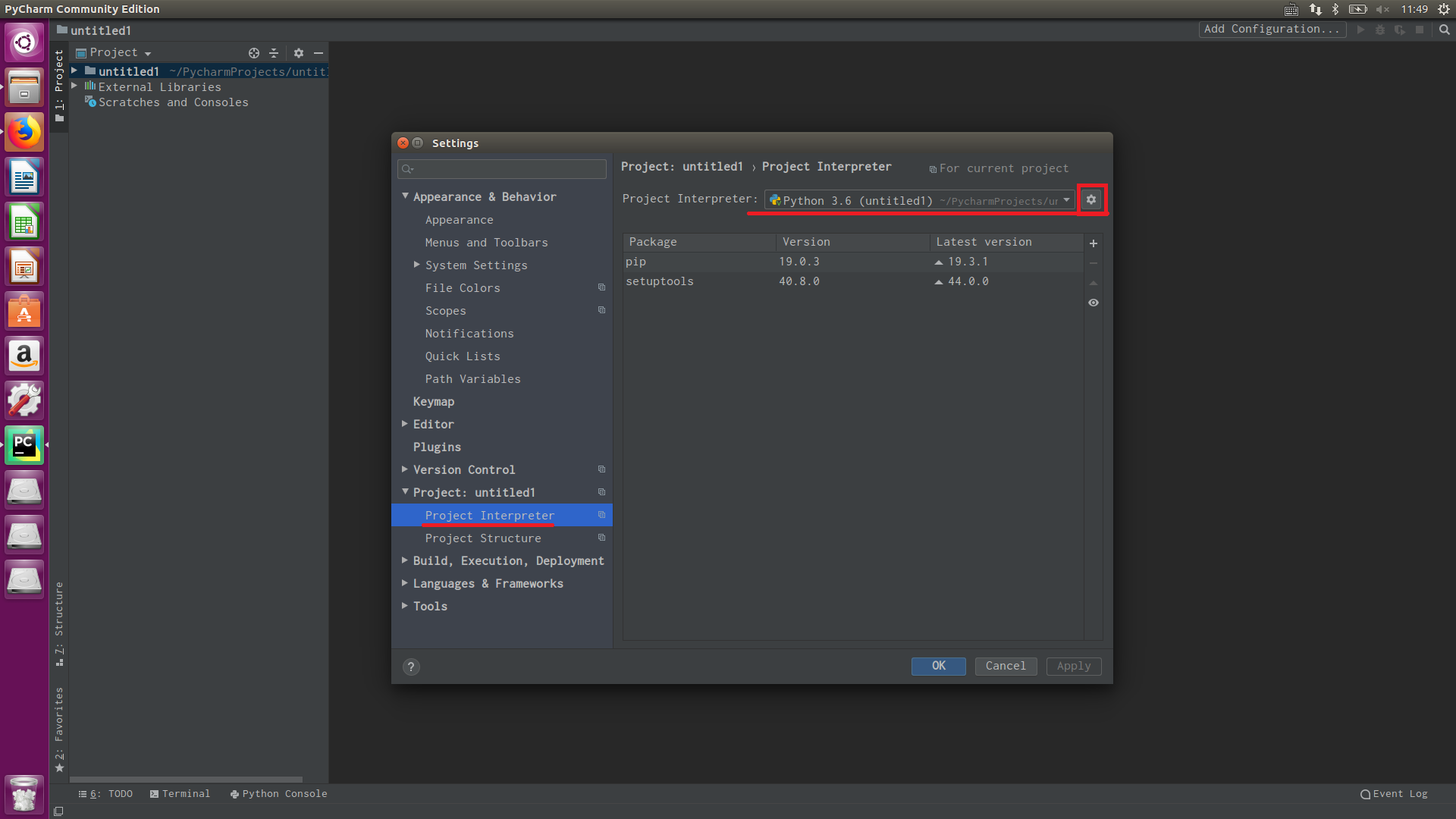Hide the Project tool window

(318, 53)
